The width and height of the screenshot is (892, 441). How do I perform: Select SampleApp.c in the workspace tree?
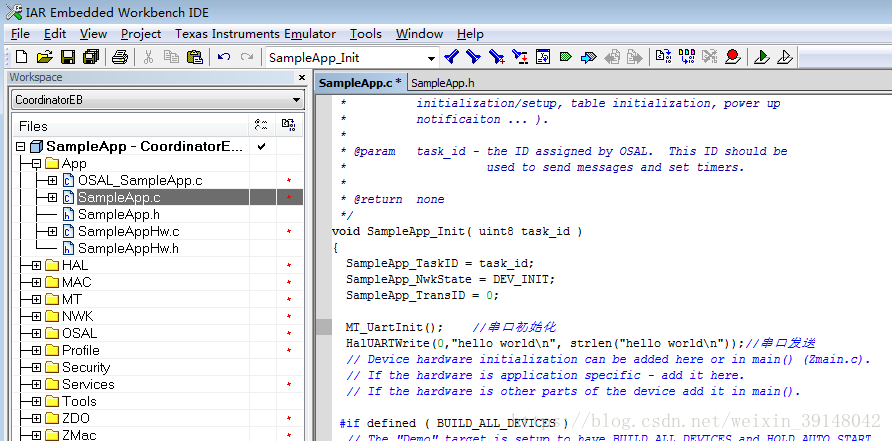coord(119,197)
